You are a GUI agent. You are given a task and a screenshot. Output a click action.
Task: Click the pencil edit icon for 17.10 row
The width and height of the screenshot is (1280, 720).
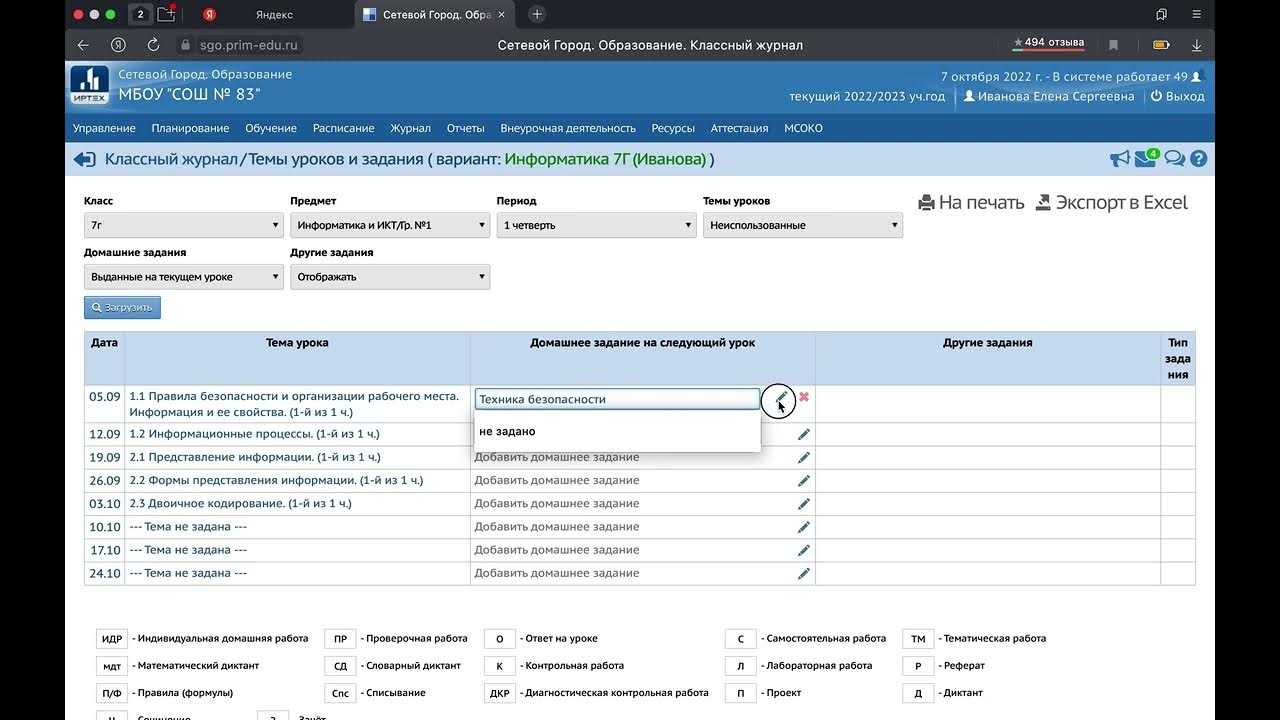tap(804, 551)
